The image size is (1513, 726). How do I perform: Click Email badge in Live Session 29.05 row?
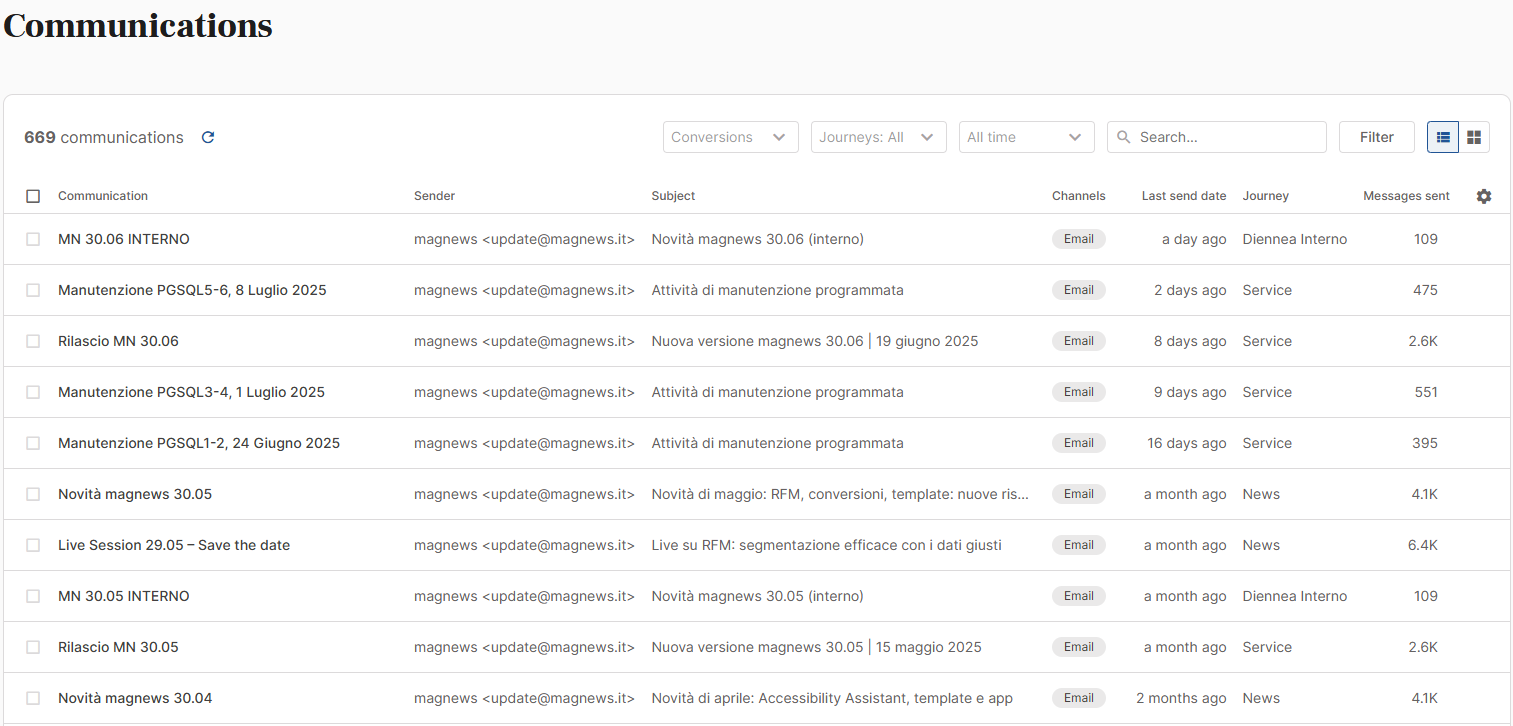[1079, 545]
